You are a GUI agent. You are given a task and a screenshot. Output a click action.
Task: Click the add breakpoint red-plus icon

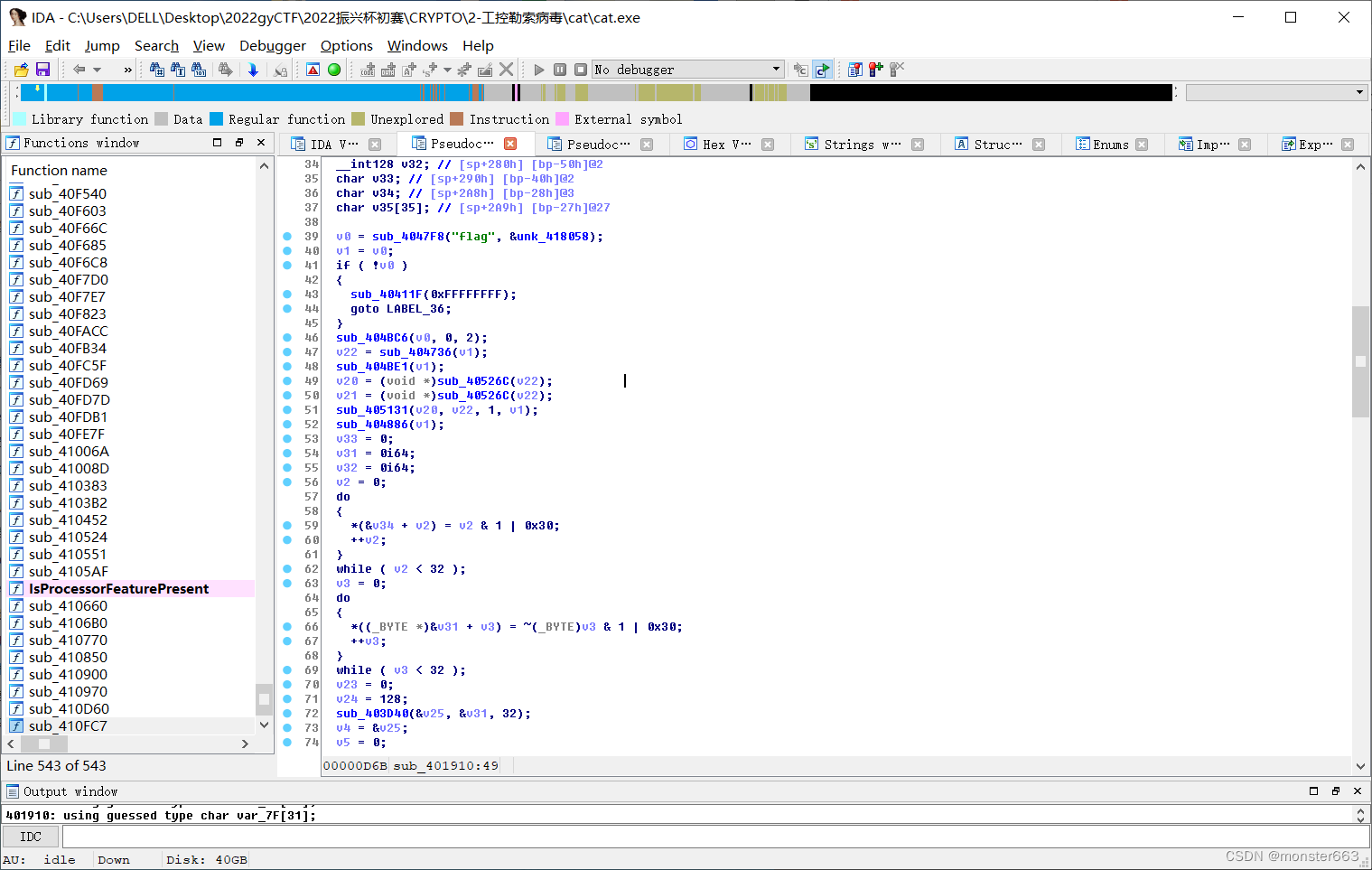coord(875,70)
